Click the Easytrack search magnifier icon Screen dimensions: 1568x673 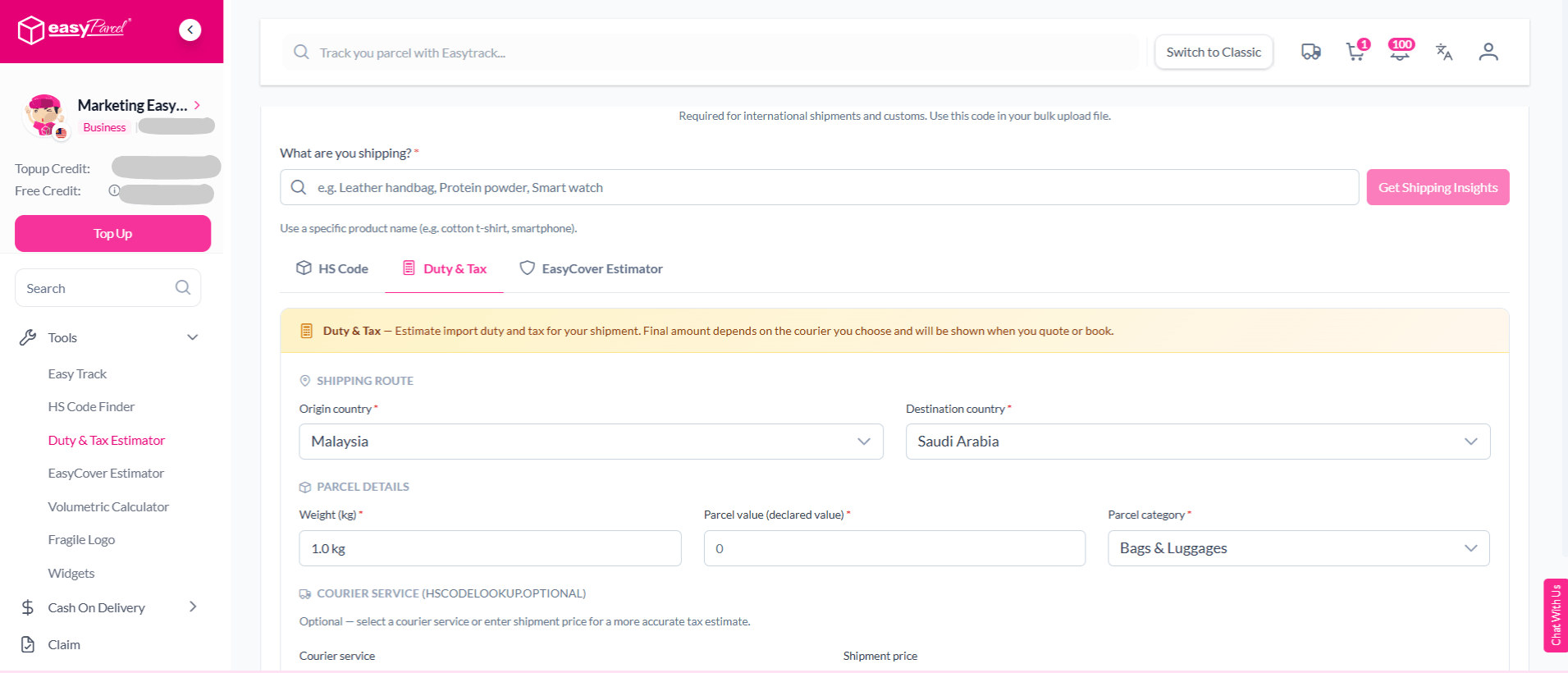(x=302, y=53)
